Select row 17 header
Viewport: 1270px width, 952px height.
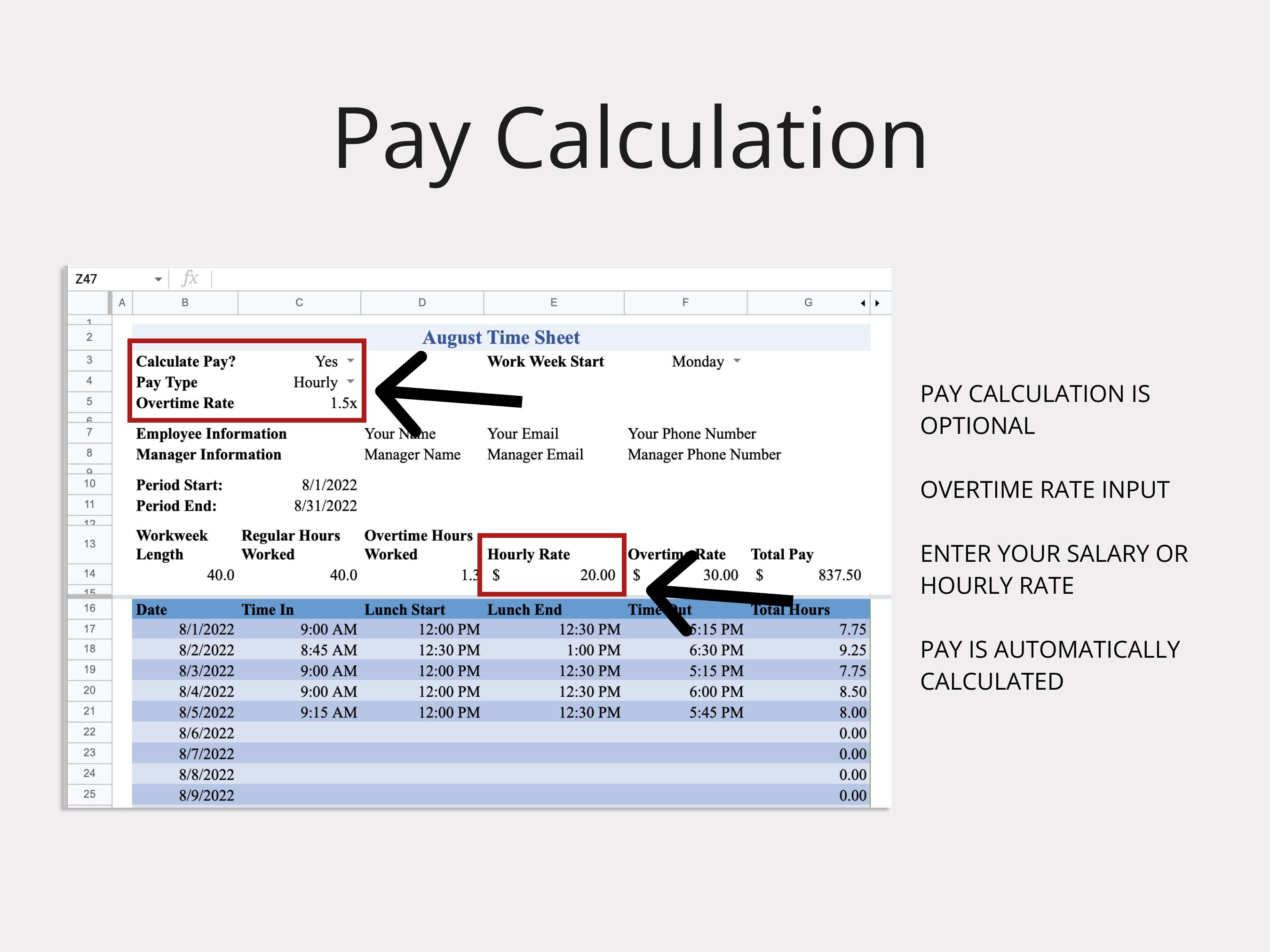(x=89, y=629)
